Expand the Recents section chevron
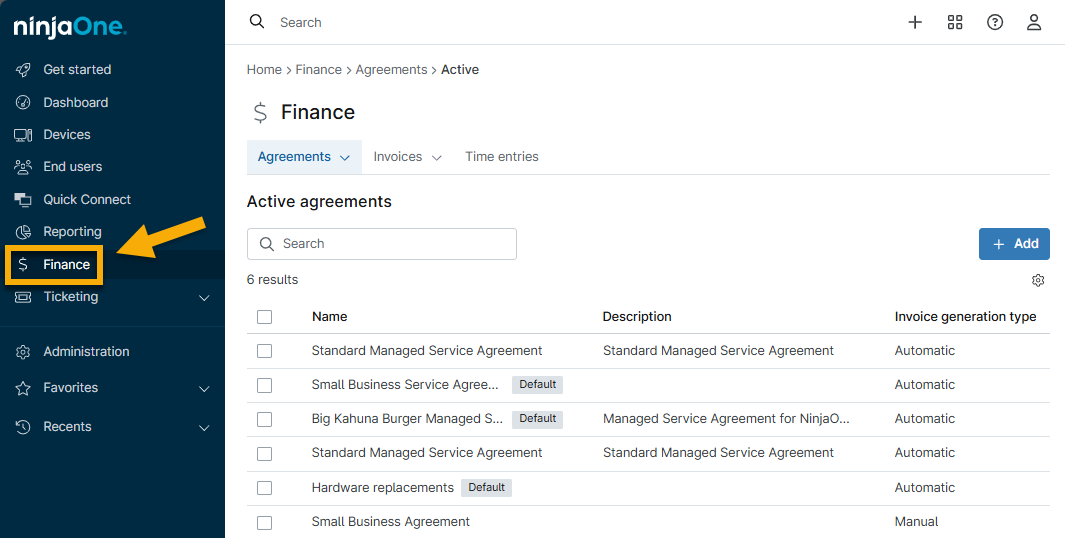Screen dimensions: 1065x538 point(204,428)
